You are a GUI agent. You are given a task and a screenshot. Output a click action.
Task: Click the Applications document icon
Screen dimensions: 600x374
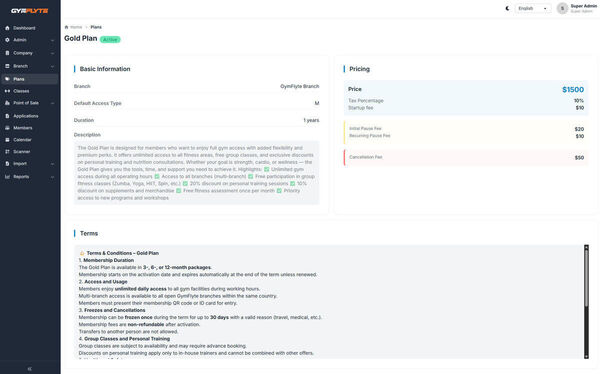tap(7, 116)
